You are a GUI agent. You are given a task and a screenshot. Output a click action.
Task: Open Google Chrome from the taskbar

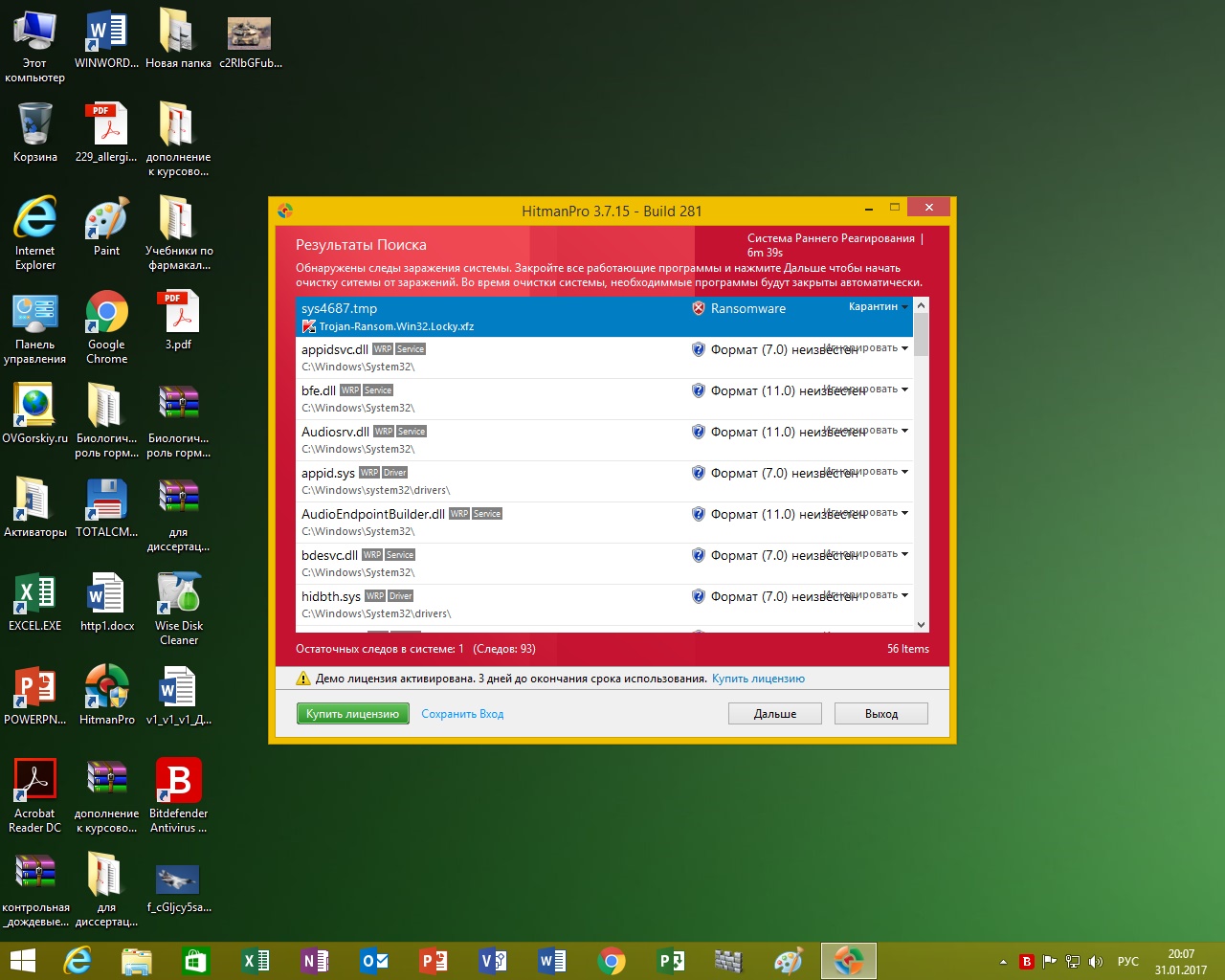tap(612, 961)
